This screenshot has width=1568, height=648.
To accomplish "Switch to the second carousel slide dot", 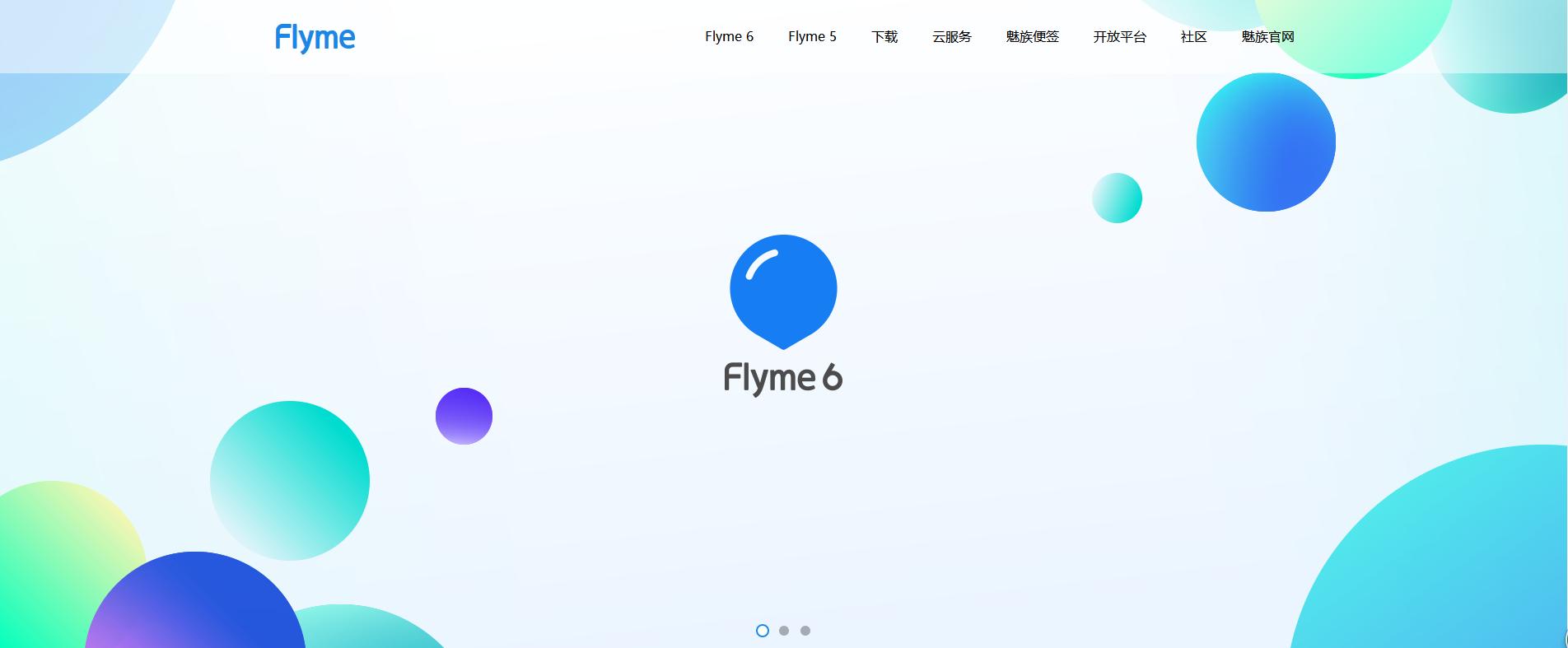I will pos(784,631).
